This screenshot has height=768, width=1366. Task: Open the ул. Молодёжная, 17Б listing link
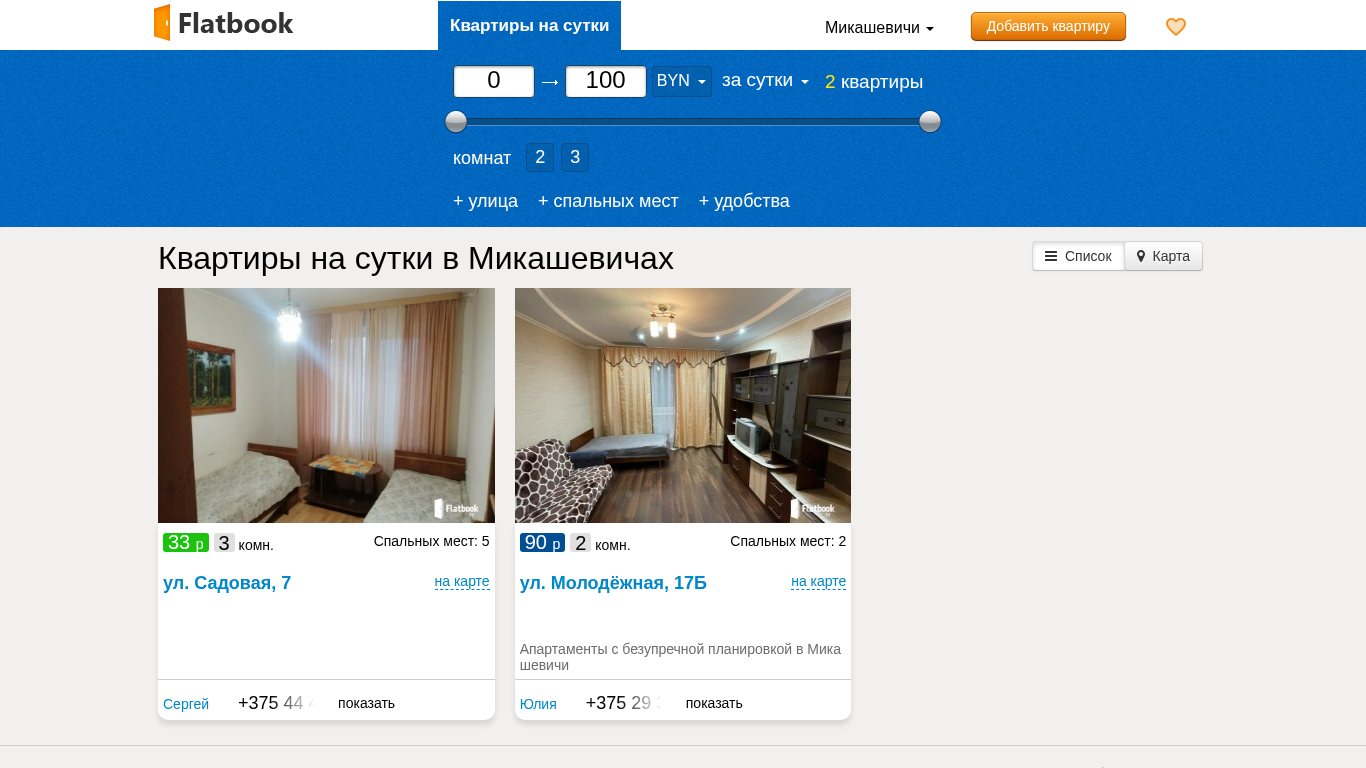613,583
